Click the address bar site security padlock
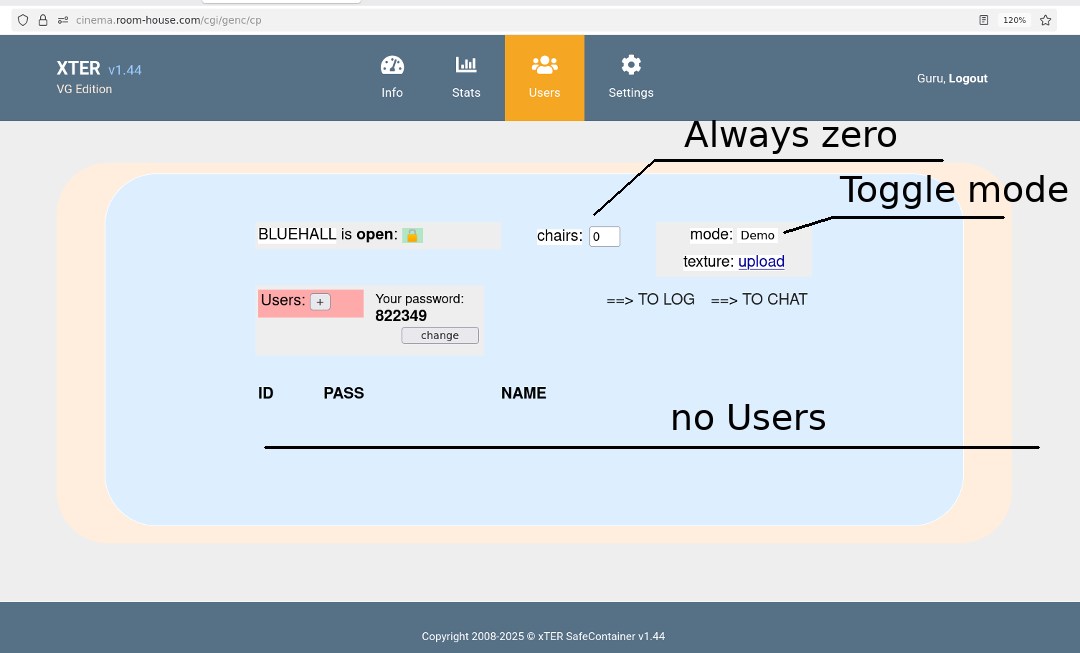 point(43,20)
